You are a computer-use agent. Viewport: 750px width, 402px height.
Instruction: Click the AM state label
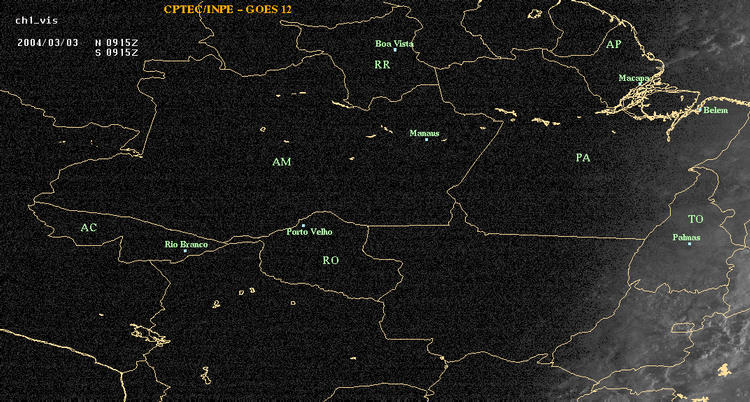(x=282, y=162)
